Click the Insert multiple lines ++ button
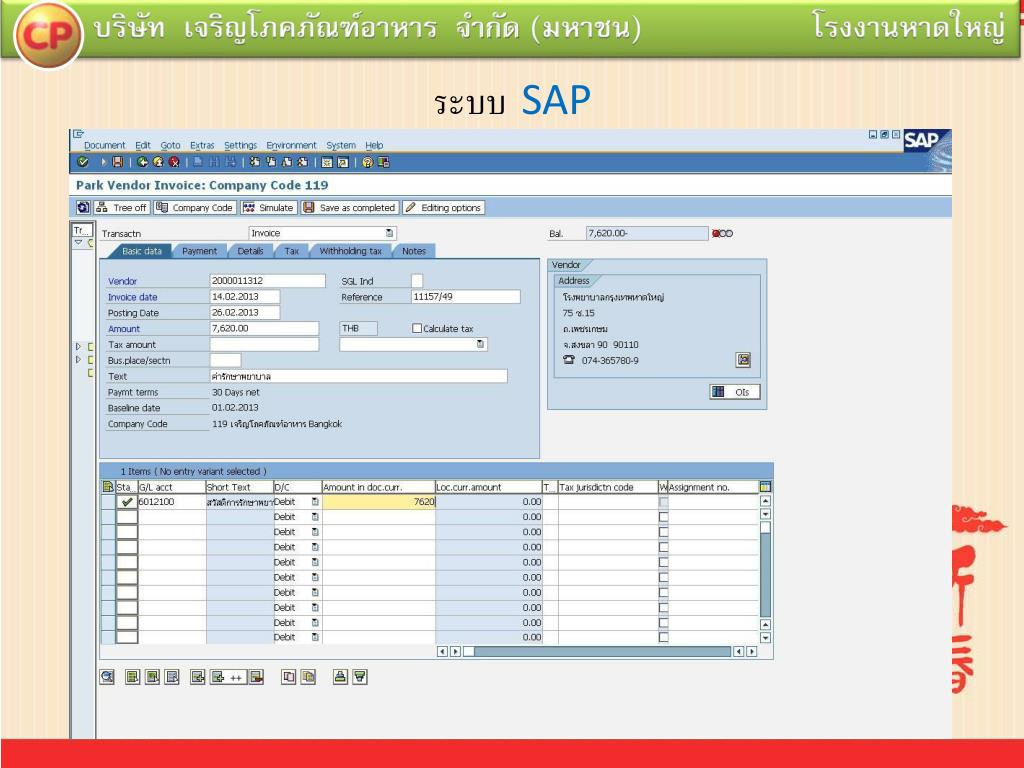Viewport: 1024px width, 768px height. (227, 677)
